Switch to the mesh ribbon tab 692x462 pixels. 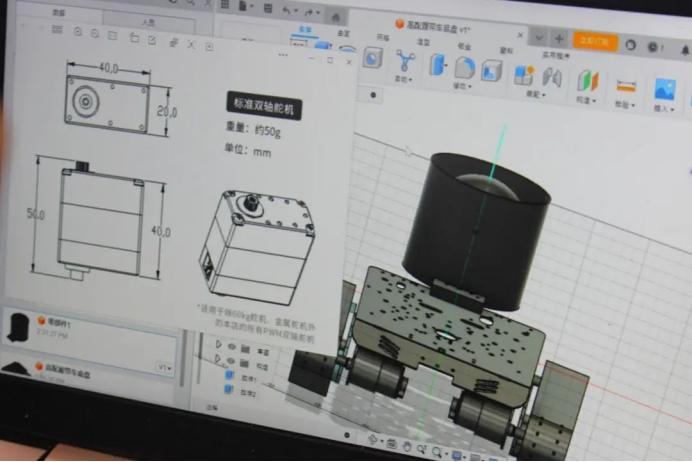coord(383,38)
